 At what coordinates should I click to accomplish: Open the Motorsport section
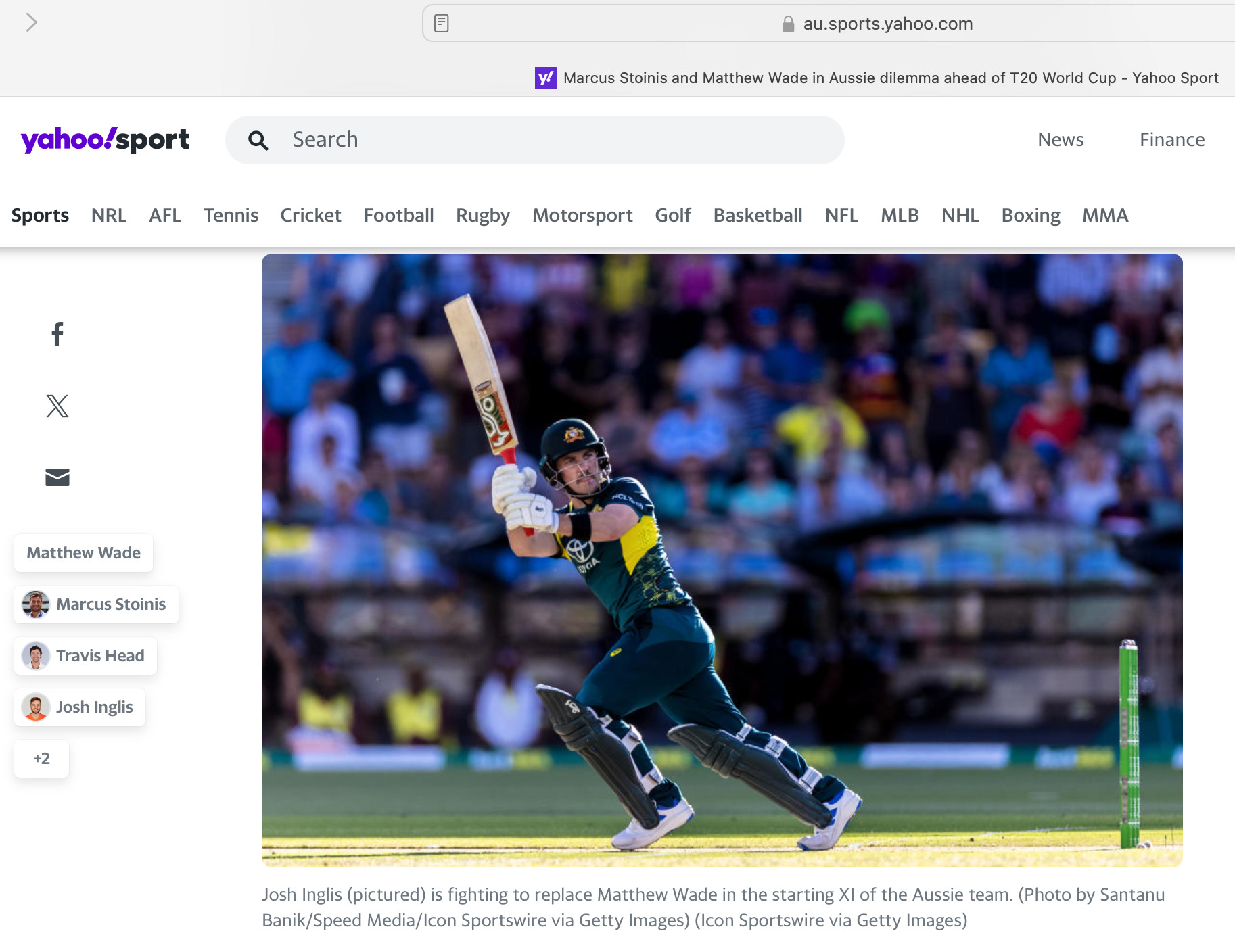coord(582,216)
